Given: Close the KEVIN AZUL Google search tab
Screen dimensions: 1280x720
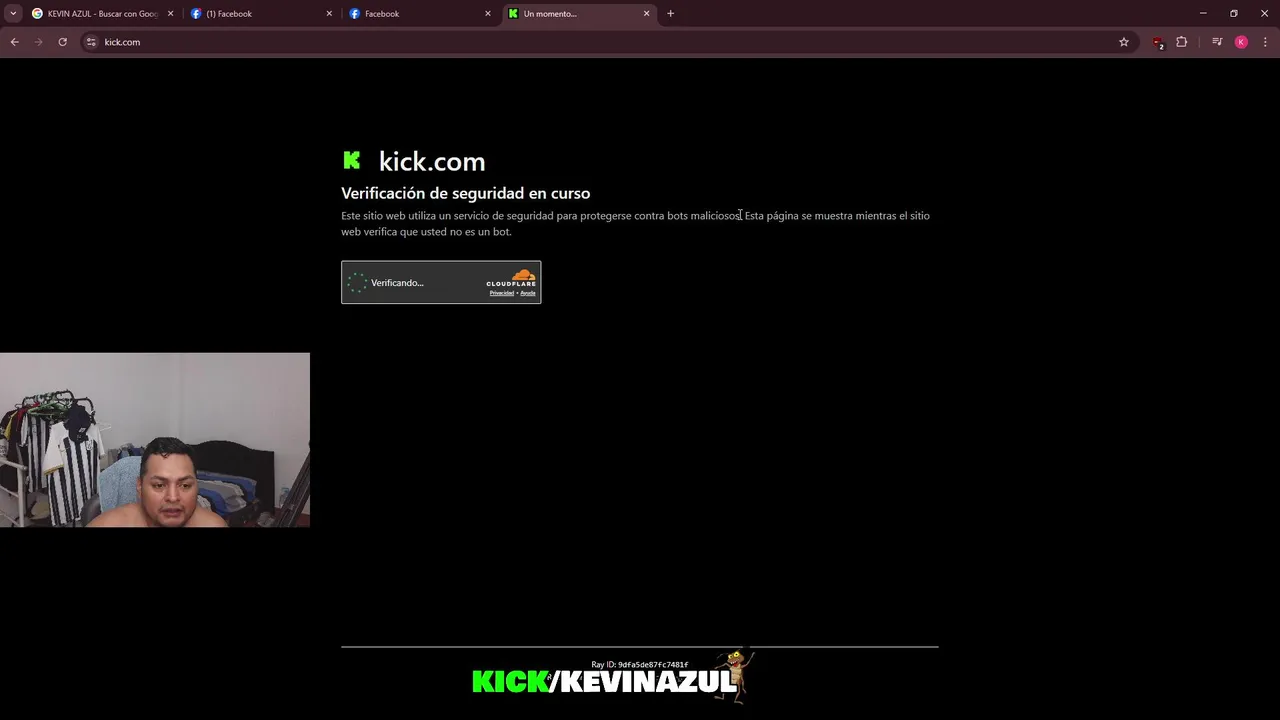Looking at the screenshot, I should click(170, 14).
